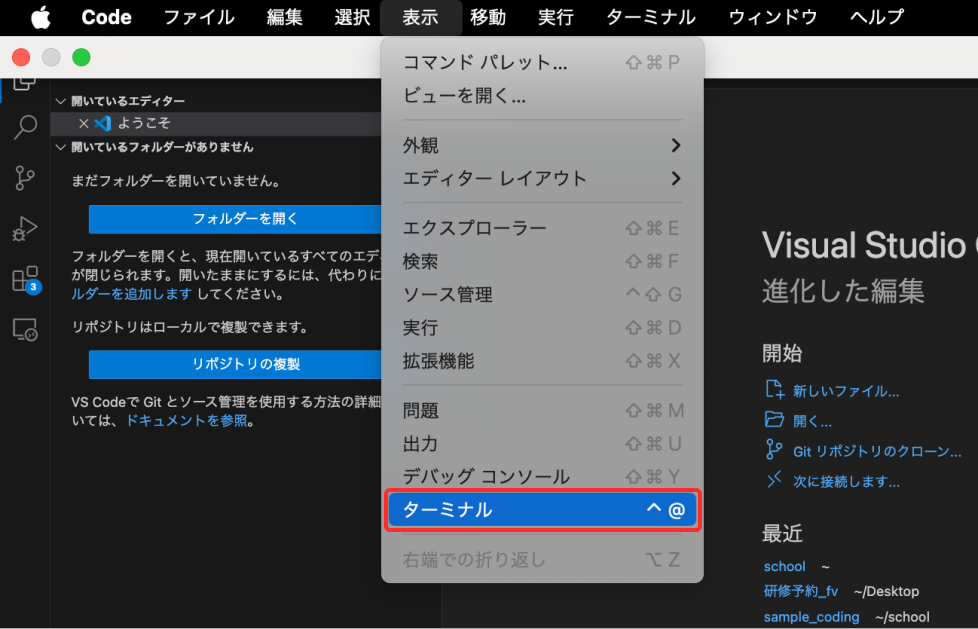Click the folder icon beside 開く
Viewport: 978px width, 629px height.
[774, 419]
